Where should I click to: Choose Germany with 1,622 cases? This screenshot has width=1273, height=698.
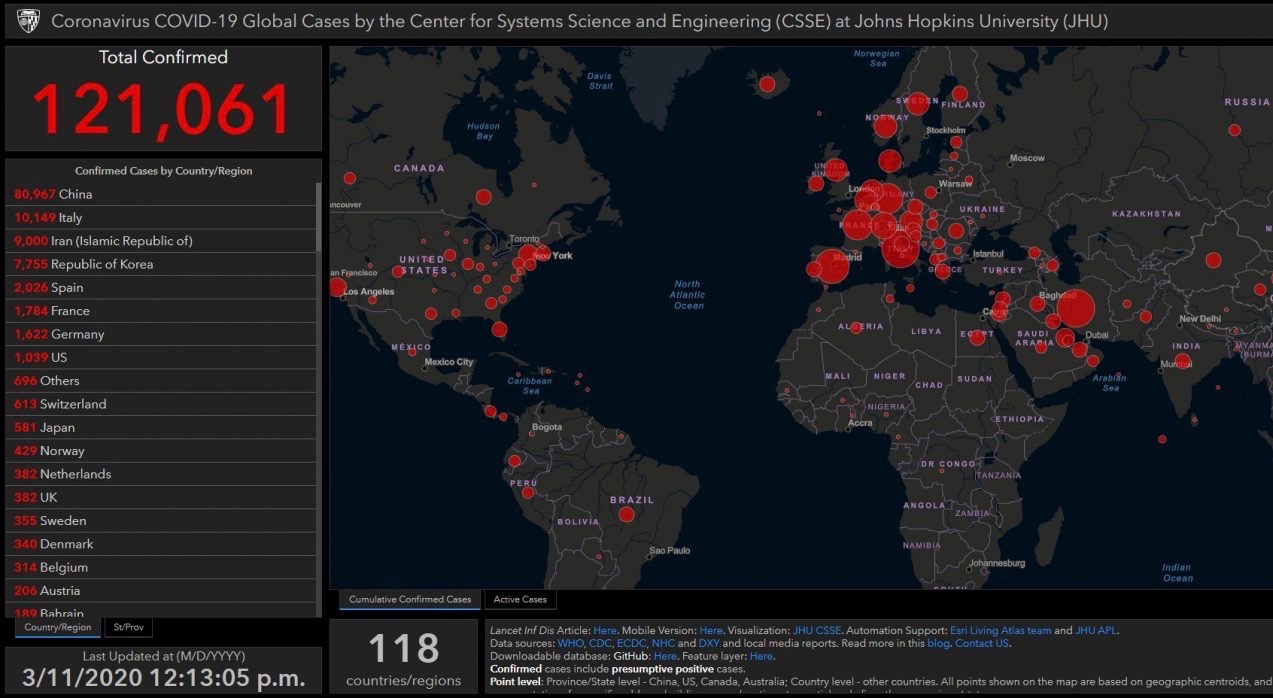click(160, 334)
